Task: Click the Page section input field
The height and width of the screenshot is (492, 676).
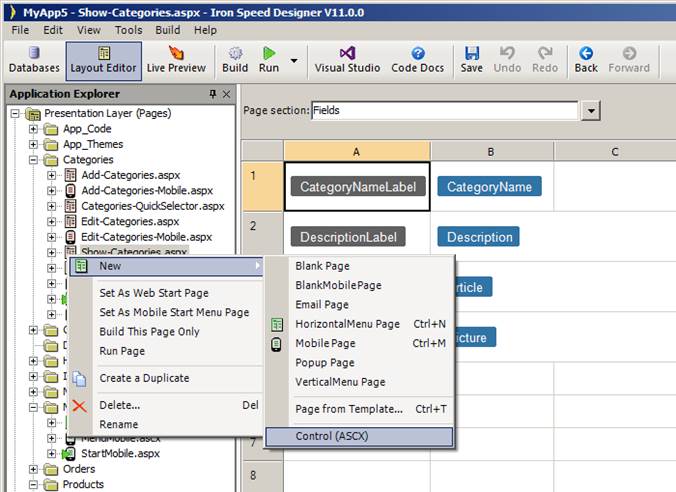Action: (x=444, y=111)
